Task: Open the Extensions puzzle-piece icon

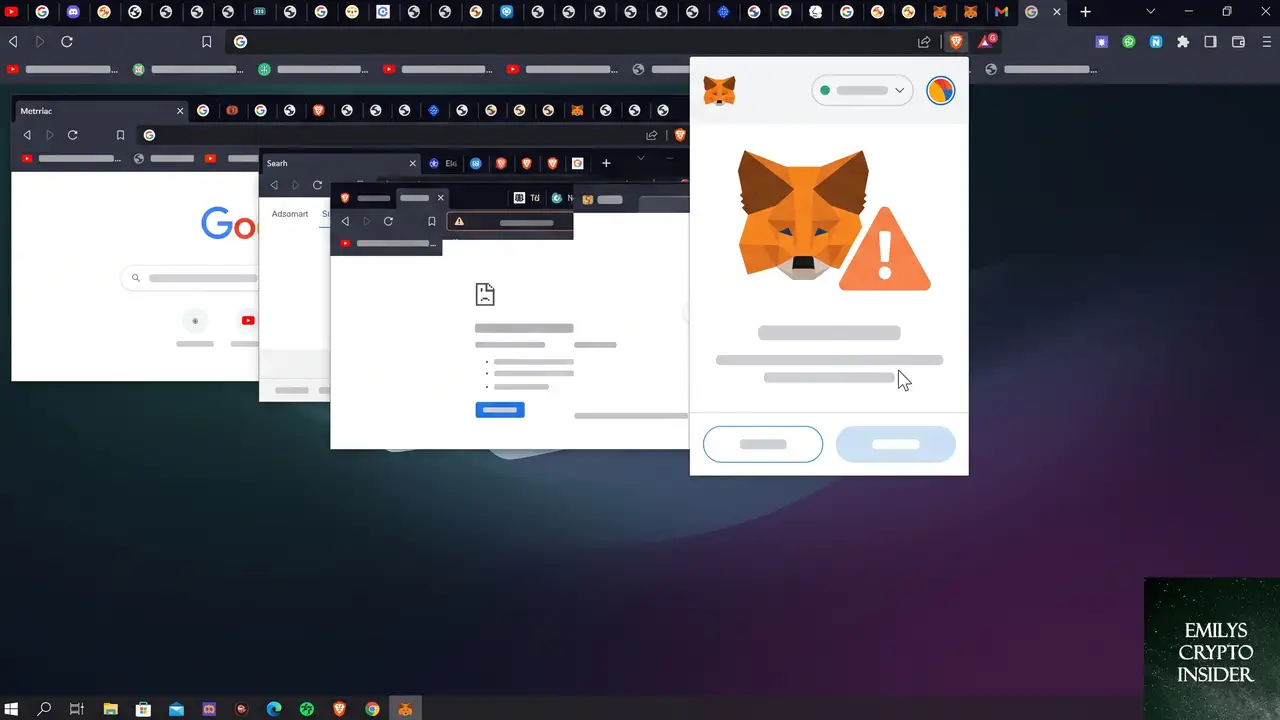Action: point(1183,42)
